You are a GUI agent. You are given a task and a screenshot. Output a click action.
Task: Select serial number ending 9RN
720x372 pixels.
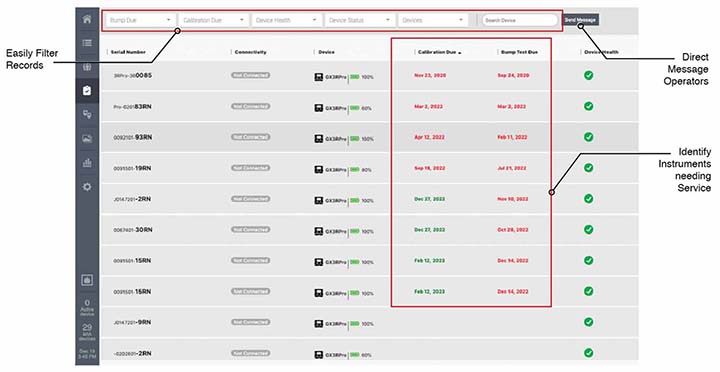point(132,322)
